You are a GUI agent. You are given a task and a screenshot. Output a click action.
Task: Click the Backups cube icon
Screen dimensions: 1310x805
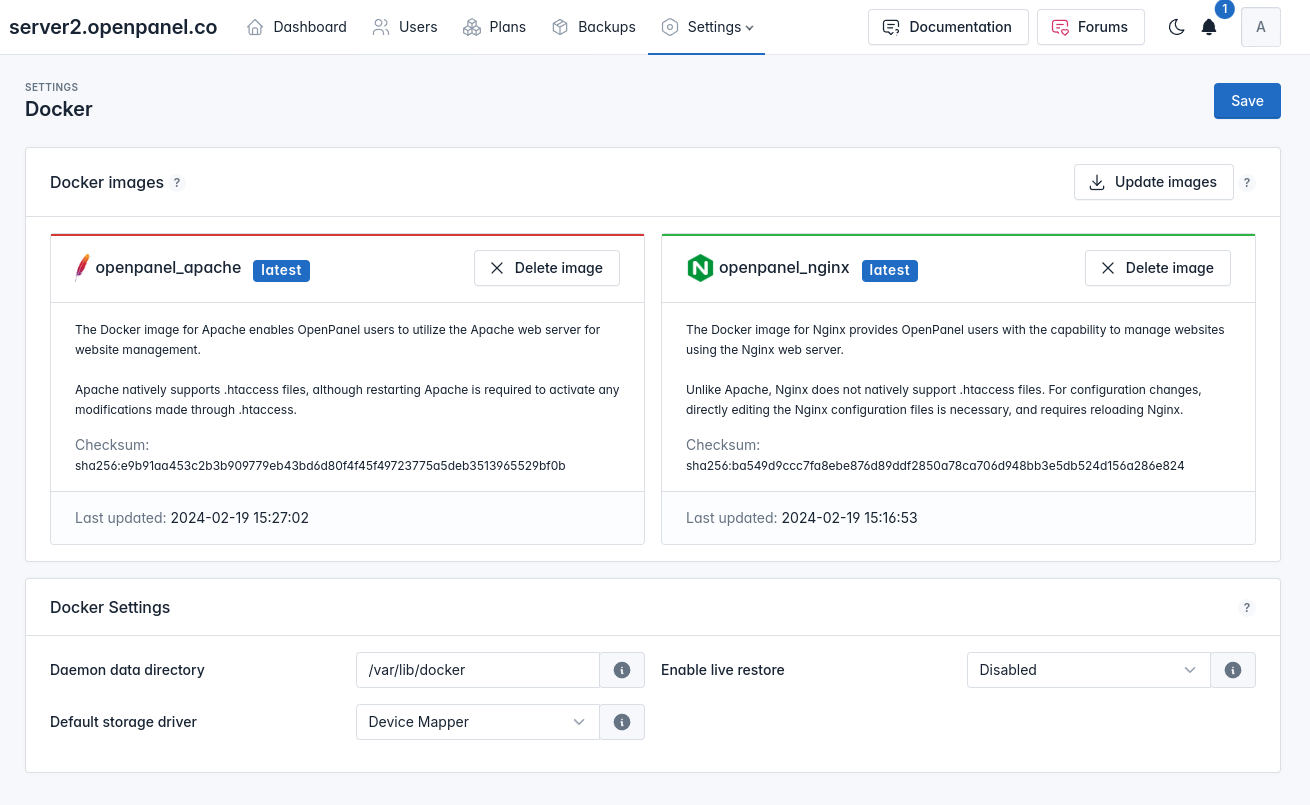pyautogui.click(x=561, y=27)
